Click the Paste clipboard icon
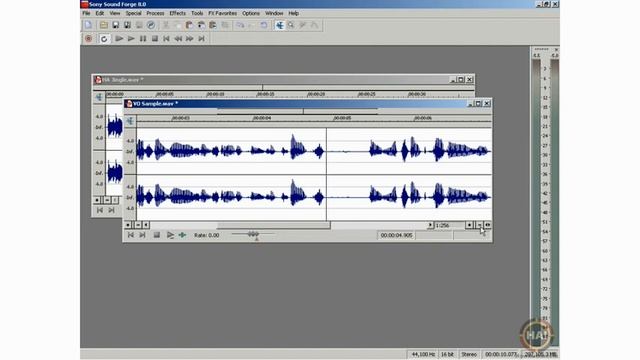The width and height of the screenshot is (640, 360). 189,25
